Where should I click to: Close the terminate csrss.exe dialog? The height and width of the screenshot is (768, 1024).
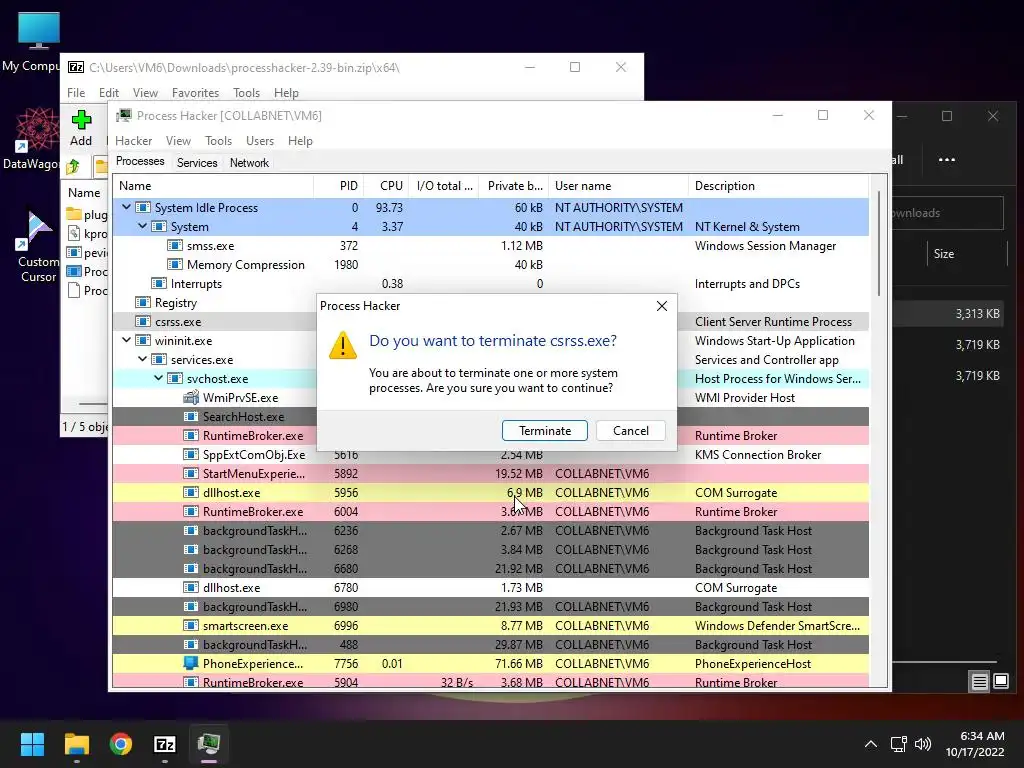tap(662, 306)
